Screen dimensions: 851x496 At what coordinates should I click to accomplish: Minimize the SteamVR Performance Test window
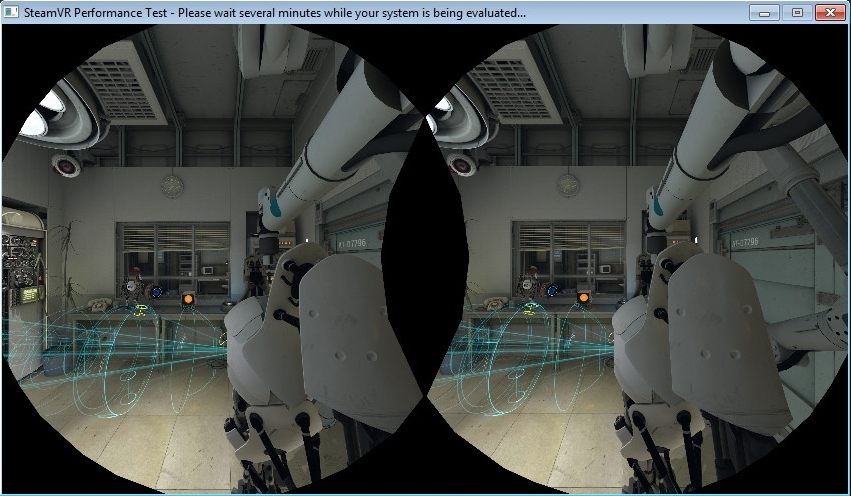point(765,12)
